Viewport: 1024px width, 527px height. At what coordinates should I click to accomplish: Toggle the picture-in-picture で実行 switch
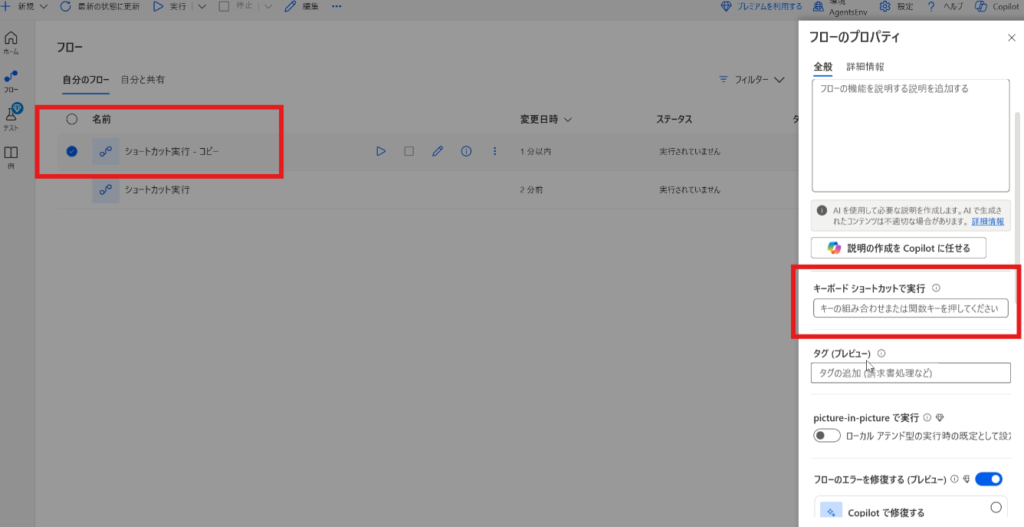827,436
